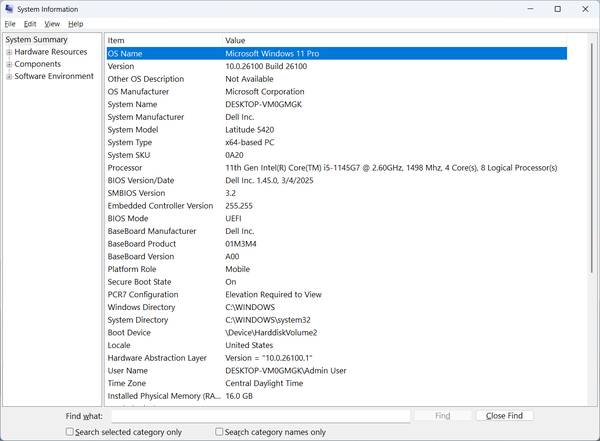Viewport: 600px width, 441px height.
Task: Select the System SKU row
Action: (x=337, y=155)
